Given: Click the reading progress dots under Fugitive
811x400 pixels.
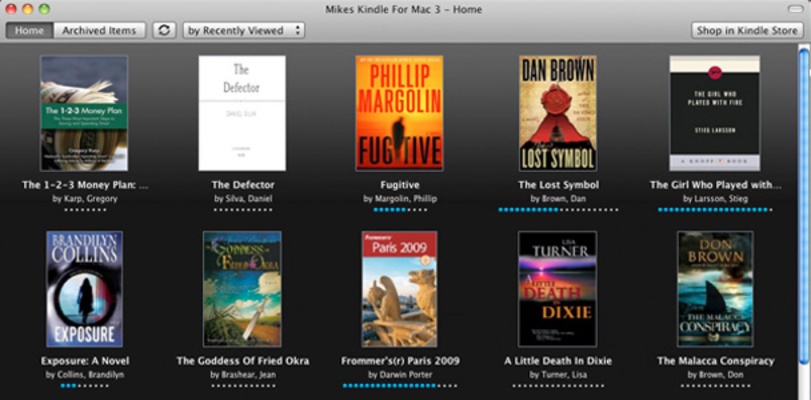Looking at the screenshot, I should [400, 210].
